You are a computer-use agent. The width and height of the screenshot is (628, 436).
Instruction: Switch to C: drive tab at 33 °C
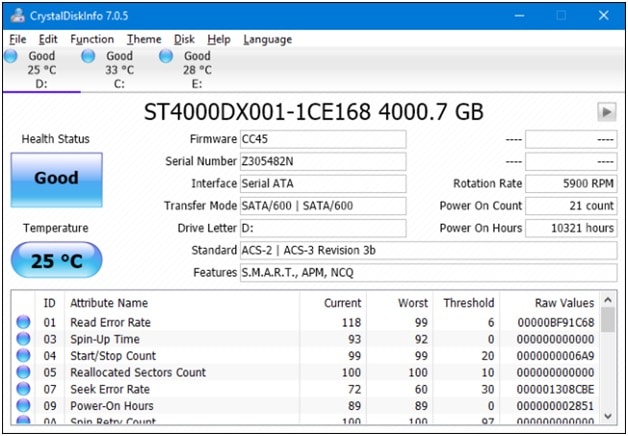tap(119, 70)
